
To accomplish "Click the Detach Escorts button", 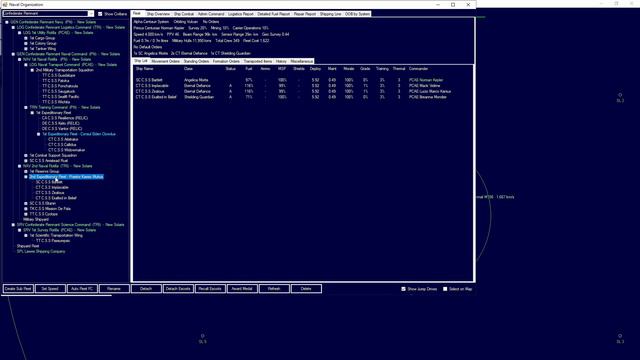I will [178, 289].
